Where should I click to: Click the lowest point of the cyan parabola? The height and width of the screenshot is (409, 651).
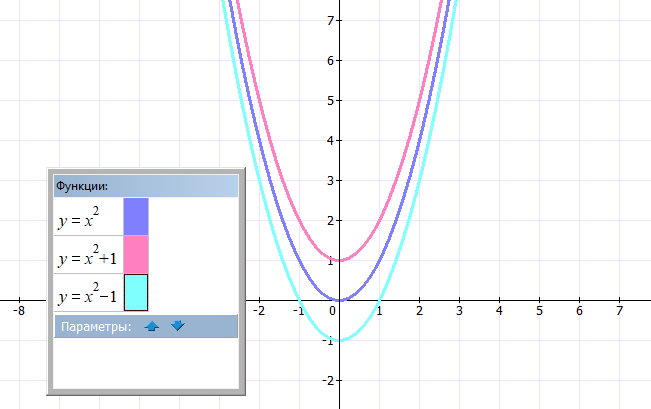click(x=339, y=341)
